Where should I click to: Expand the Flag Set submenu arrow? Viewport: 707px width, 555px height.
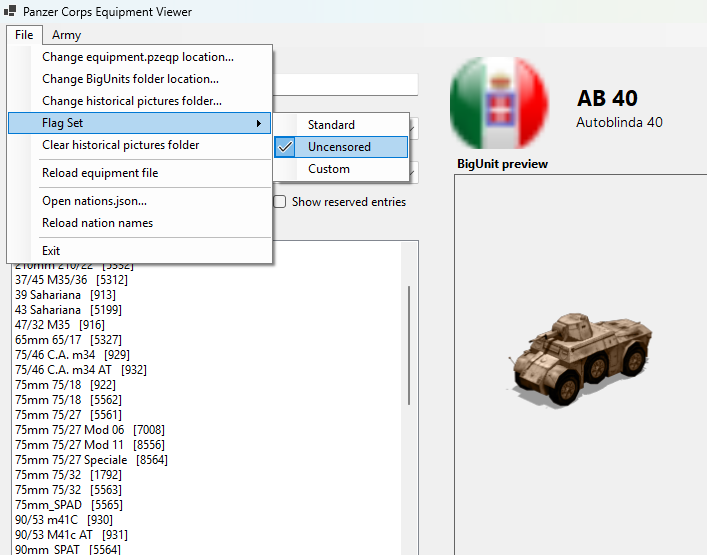click(258, 123)
